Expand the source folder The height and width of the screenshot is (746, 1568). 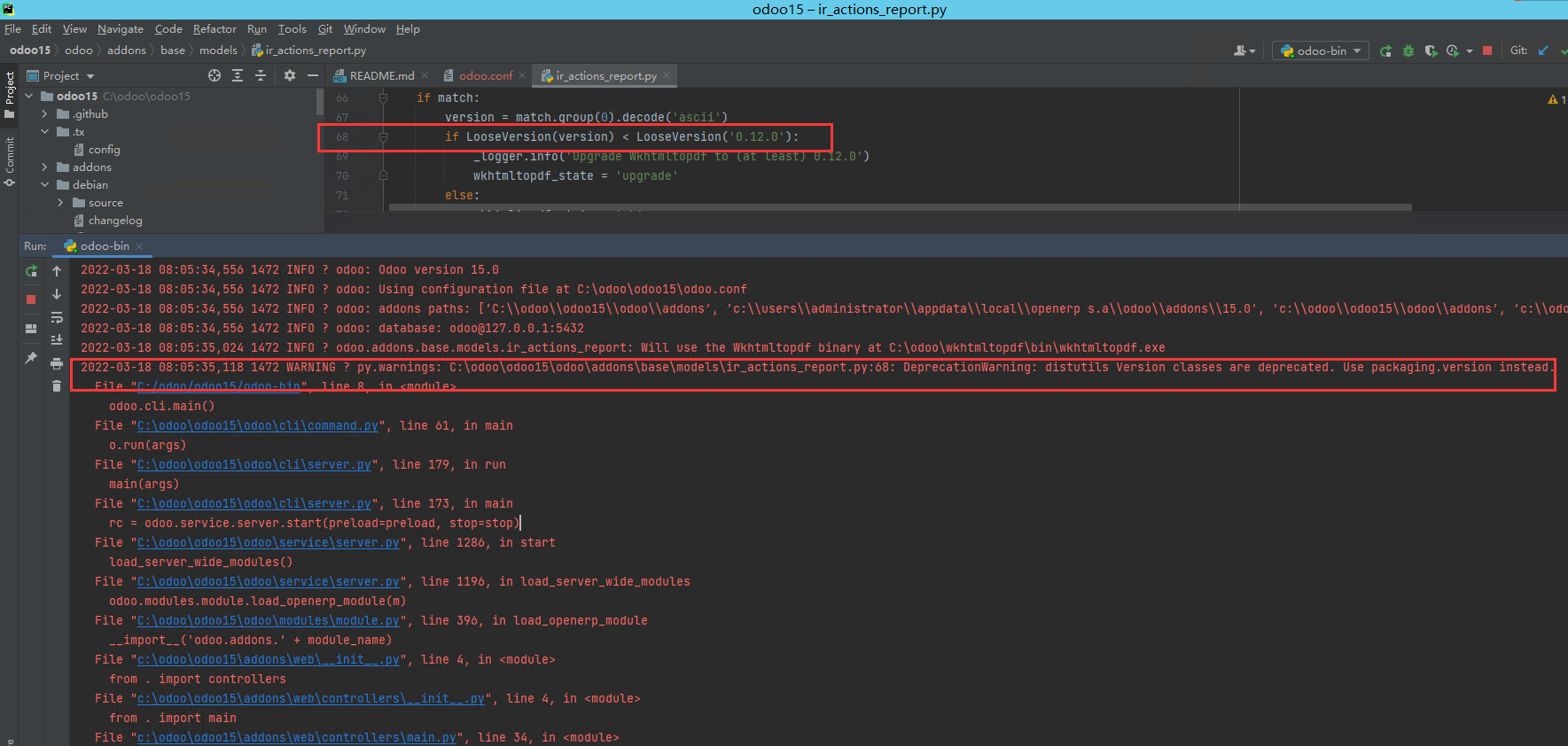[61, 202]
